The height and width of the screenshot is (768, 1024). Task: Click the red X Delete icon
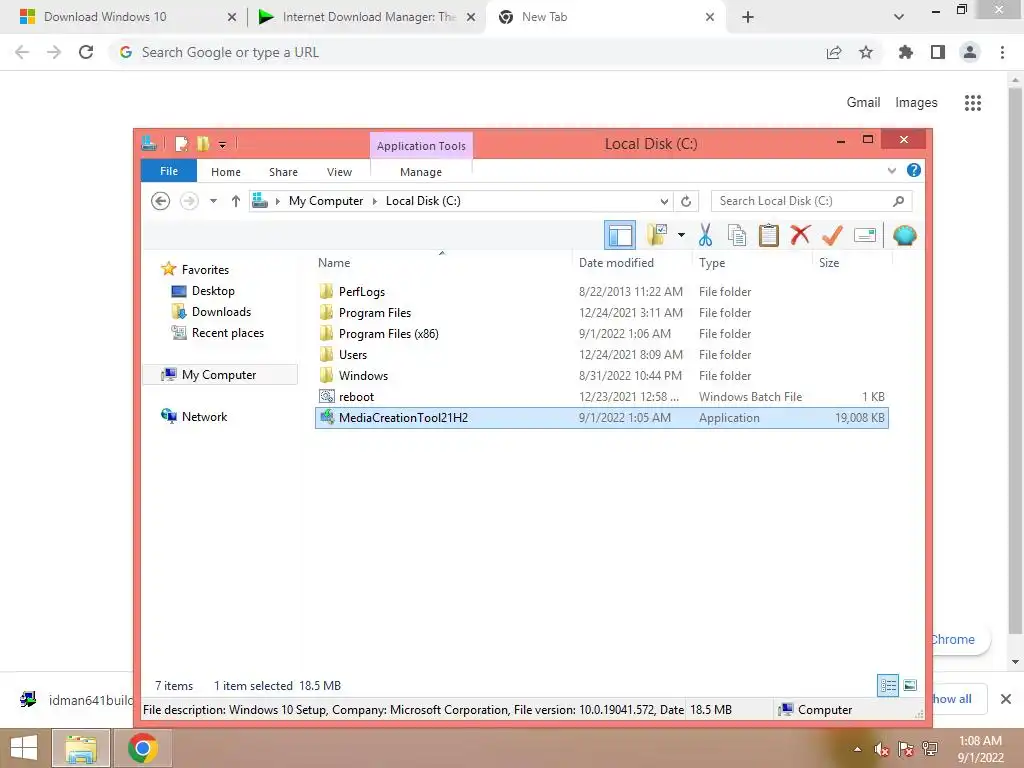tap(800, 234)
